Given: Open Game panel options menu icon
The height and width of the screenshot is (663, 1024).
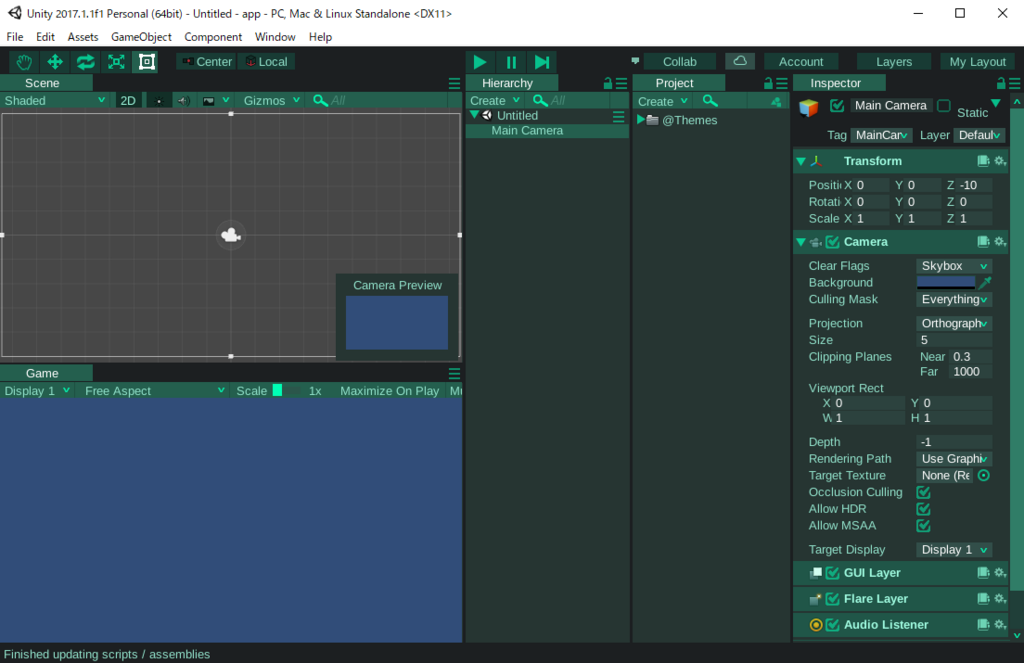Looking at the screenshot, I should point(455,374).
